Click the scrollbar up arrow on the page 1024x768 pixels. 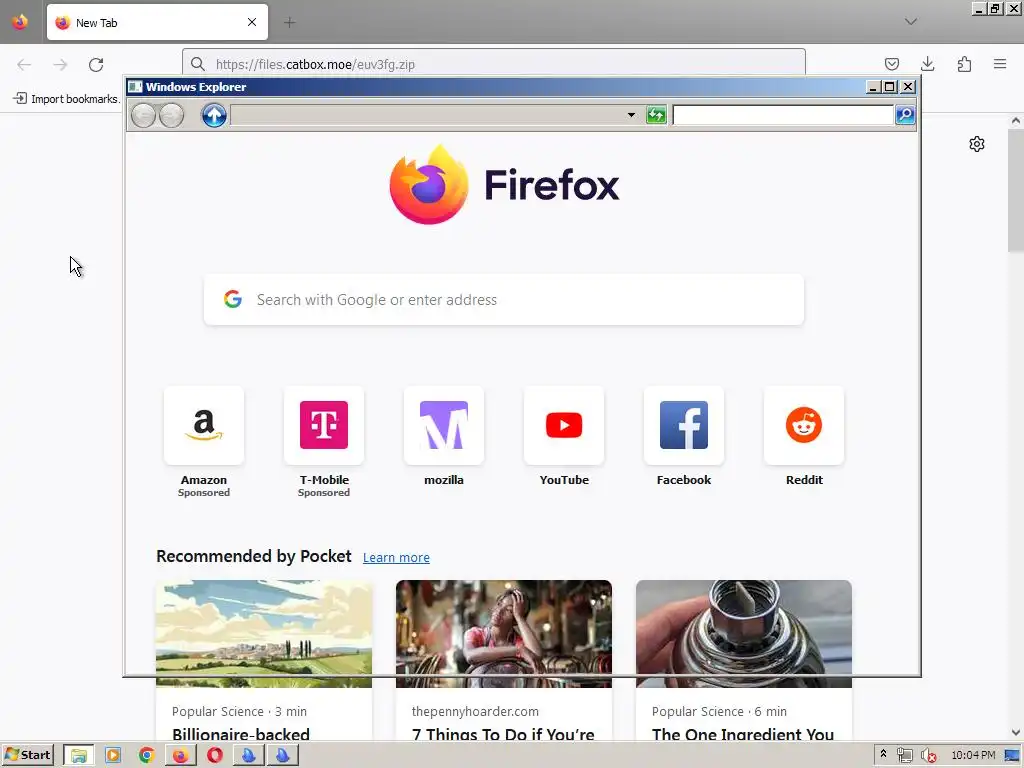point(1016,120)
